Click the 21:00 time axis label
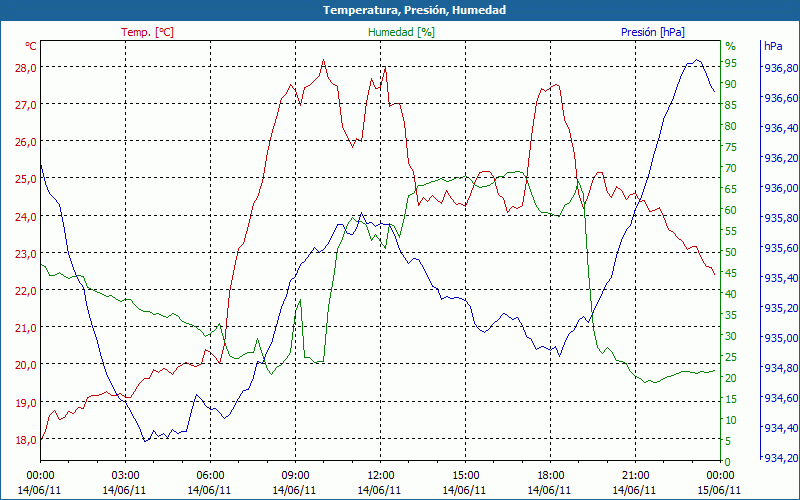Viewport: 800px width, 500px height. tap(636, 476)
